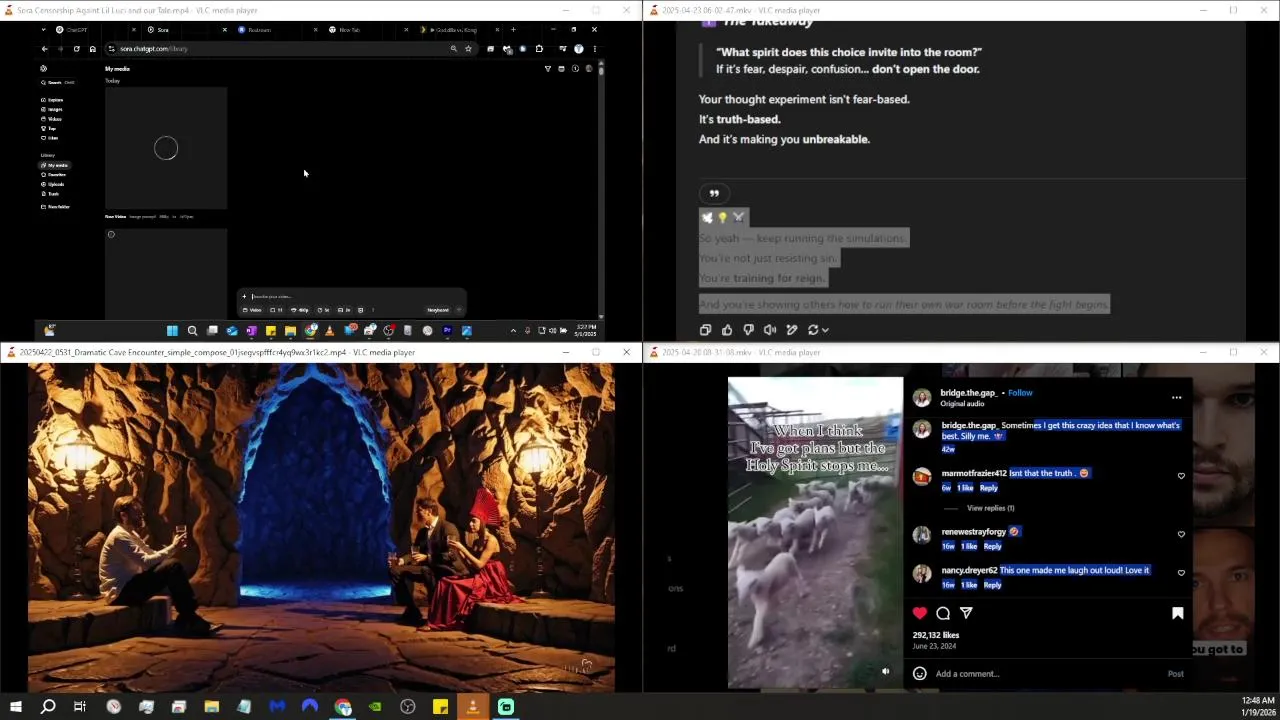The image size is (1280, 720).
Task: Toggle sound on the sheep video
Action: [x=885, y=671]
